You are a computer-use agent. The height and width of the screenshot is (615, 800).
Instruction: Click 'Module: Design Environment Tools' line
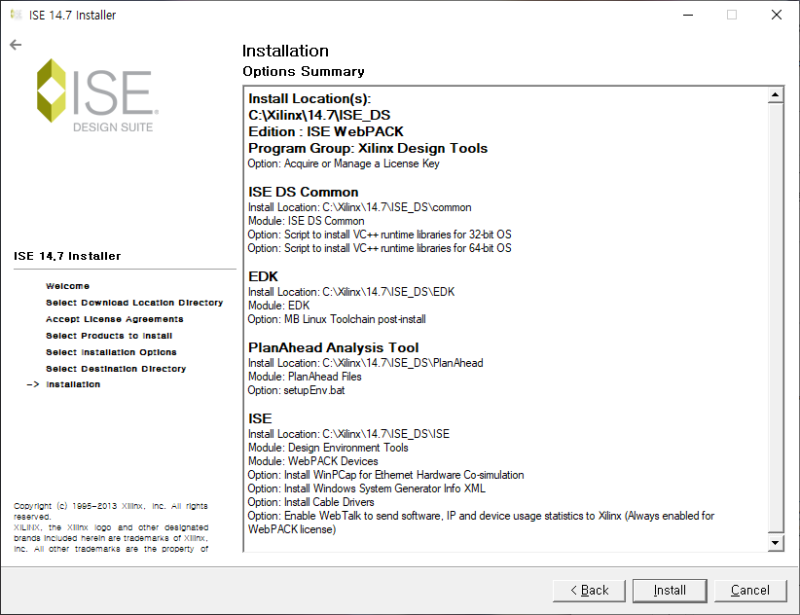328,448
